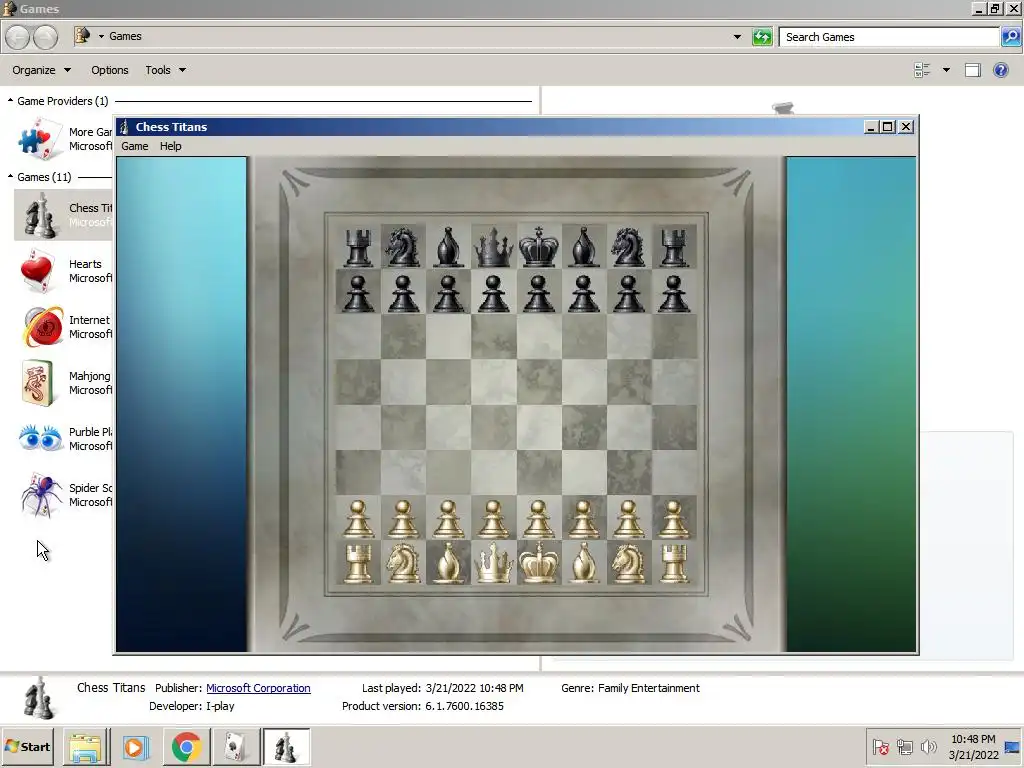
Task: Select the white bishop on c1
Action: click(448, 563)
